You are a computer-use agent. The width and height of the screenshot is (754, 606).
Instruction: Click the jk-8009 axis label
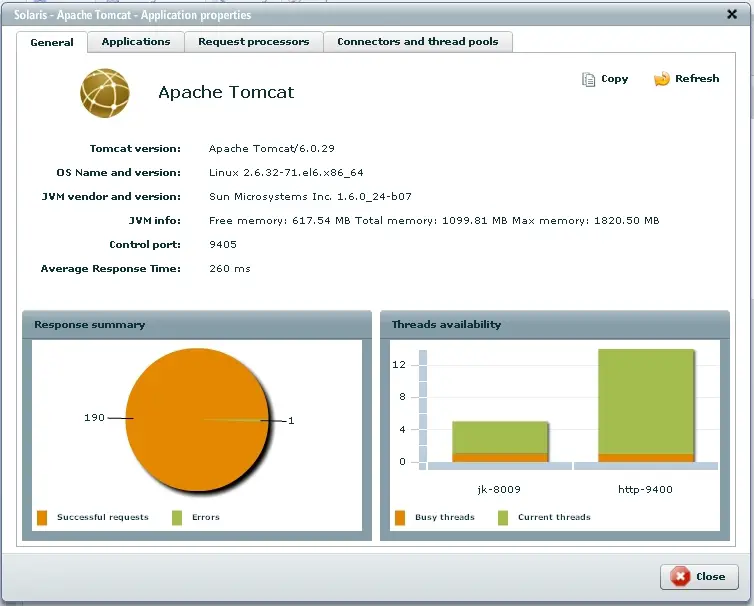pyautogui.click(x=499, y=490)
